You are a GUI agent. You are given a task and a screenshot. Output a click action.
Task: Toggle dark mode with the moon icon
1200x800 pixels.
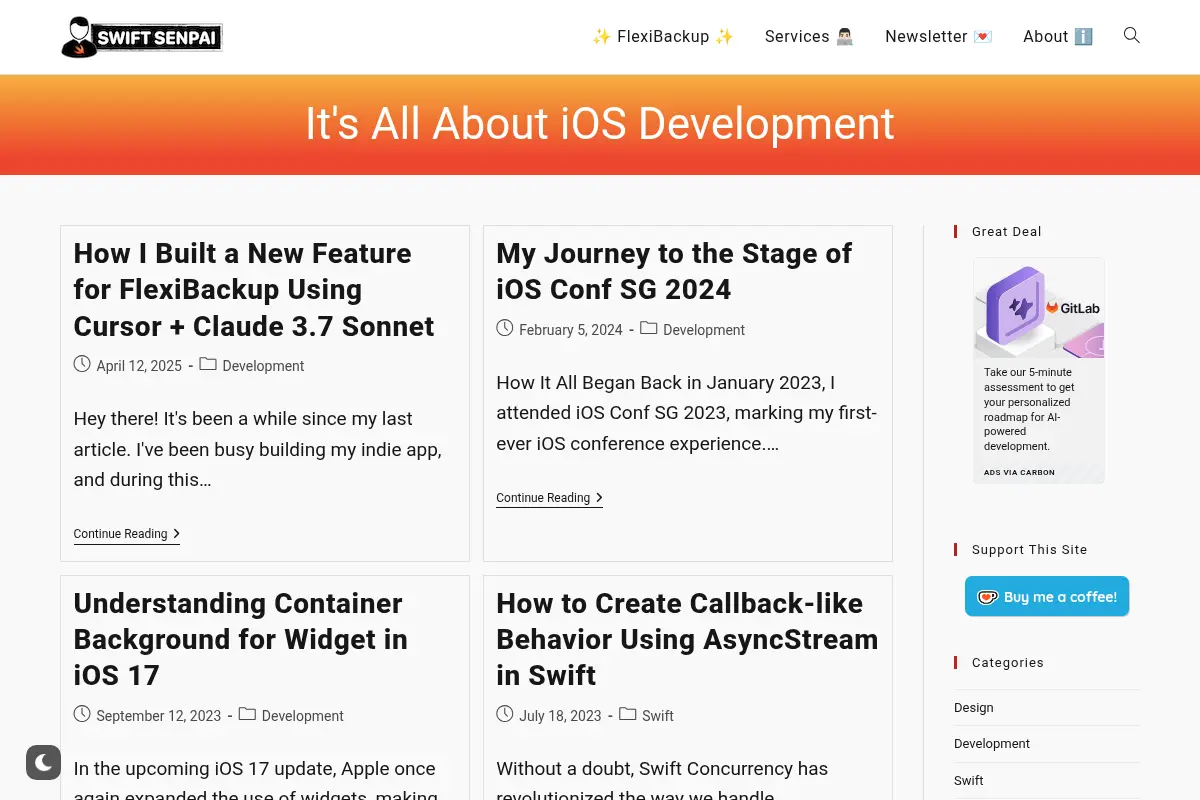[43, 763]
